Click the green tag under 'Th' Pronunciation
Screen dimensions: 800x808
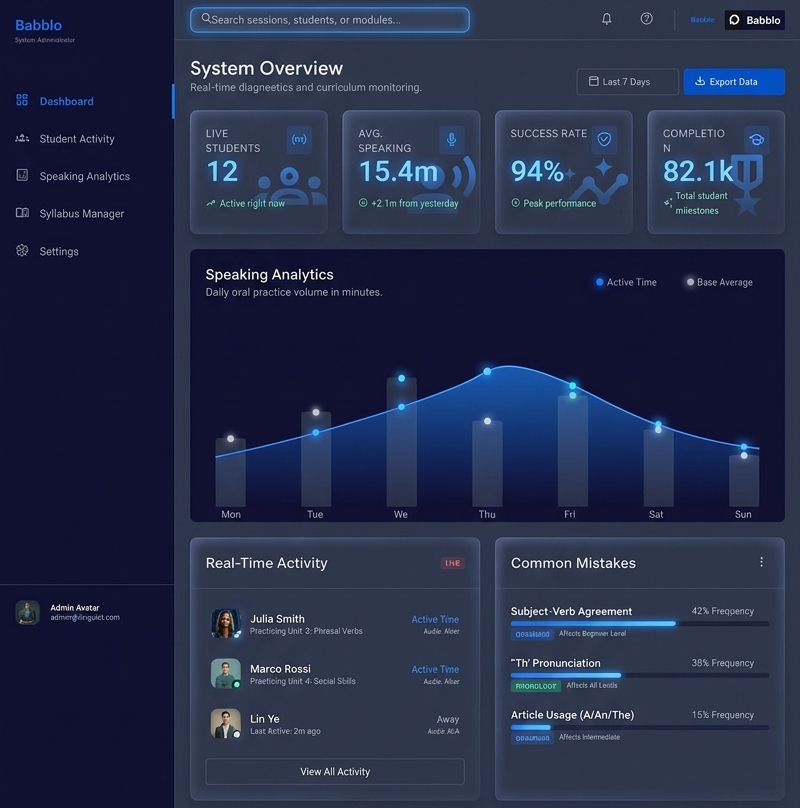coord(536,686)
